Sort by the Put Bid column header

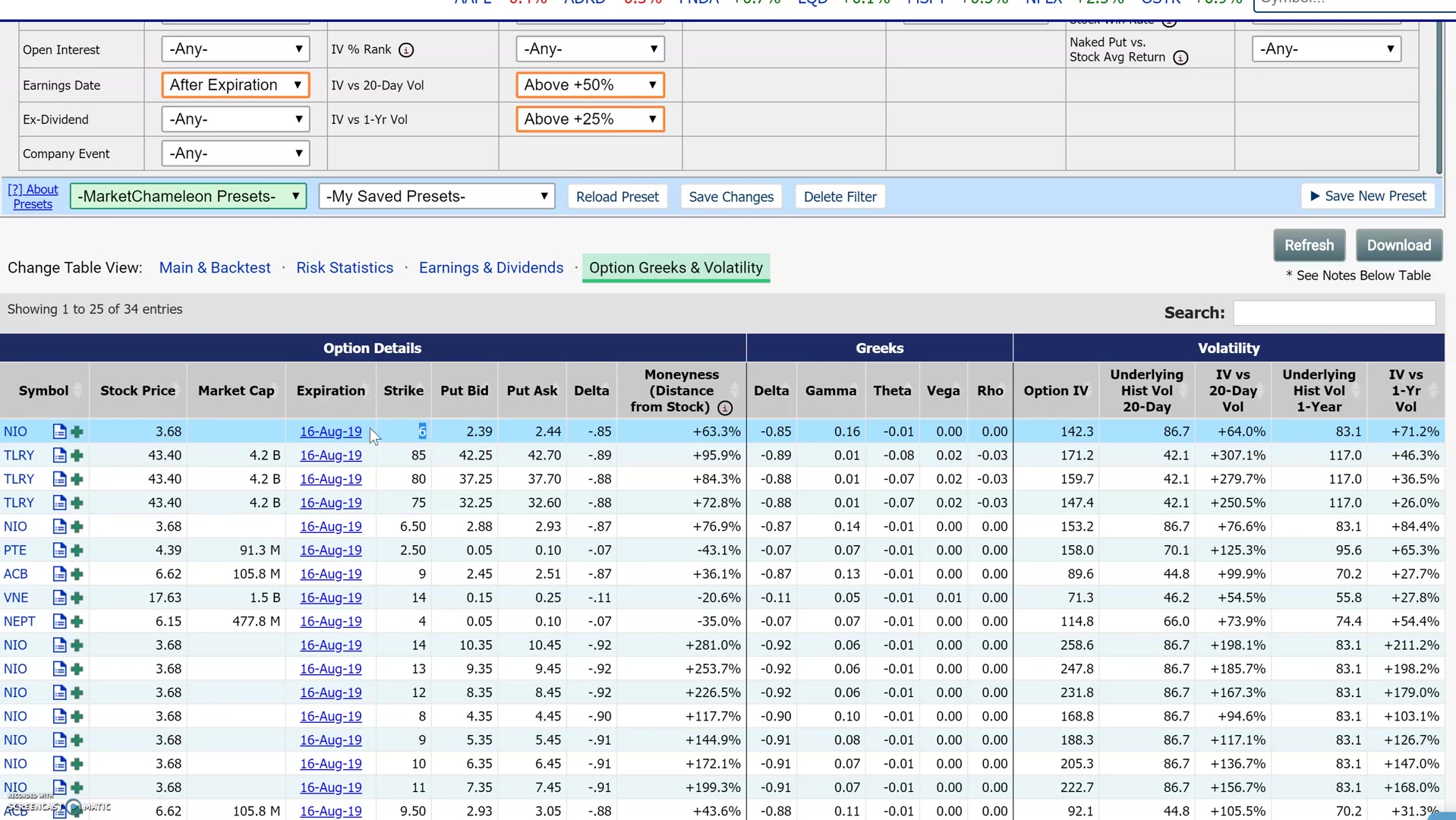click(x=465, y=391)
